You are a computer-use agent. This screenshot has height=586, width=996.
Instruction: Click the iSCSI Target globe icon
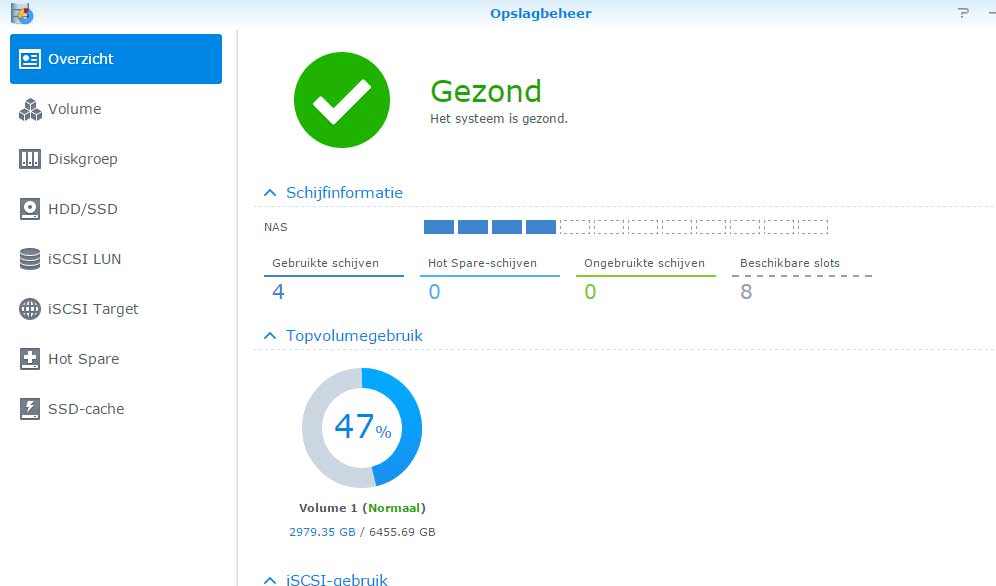30,309
